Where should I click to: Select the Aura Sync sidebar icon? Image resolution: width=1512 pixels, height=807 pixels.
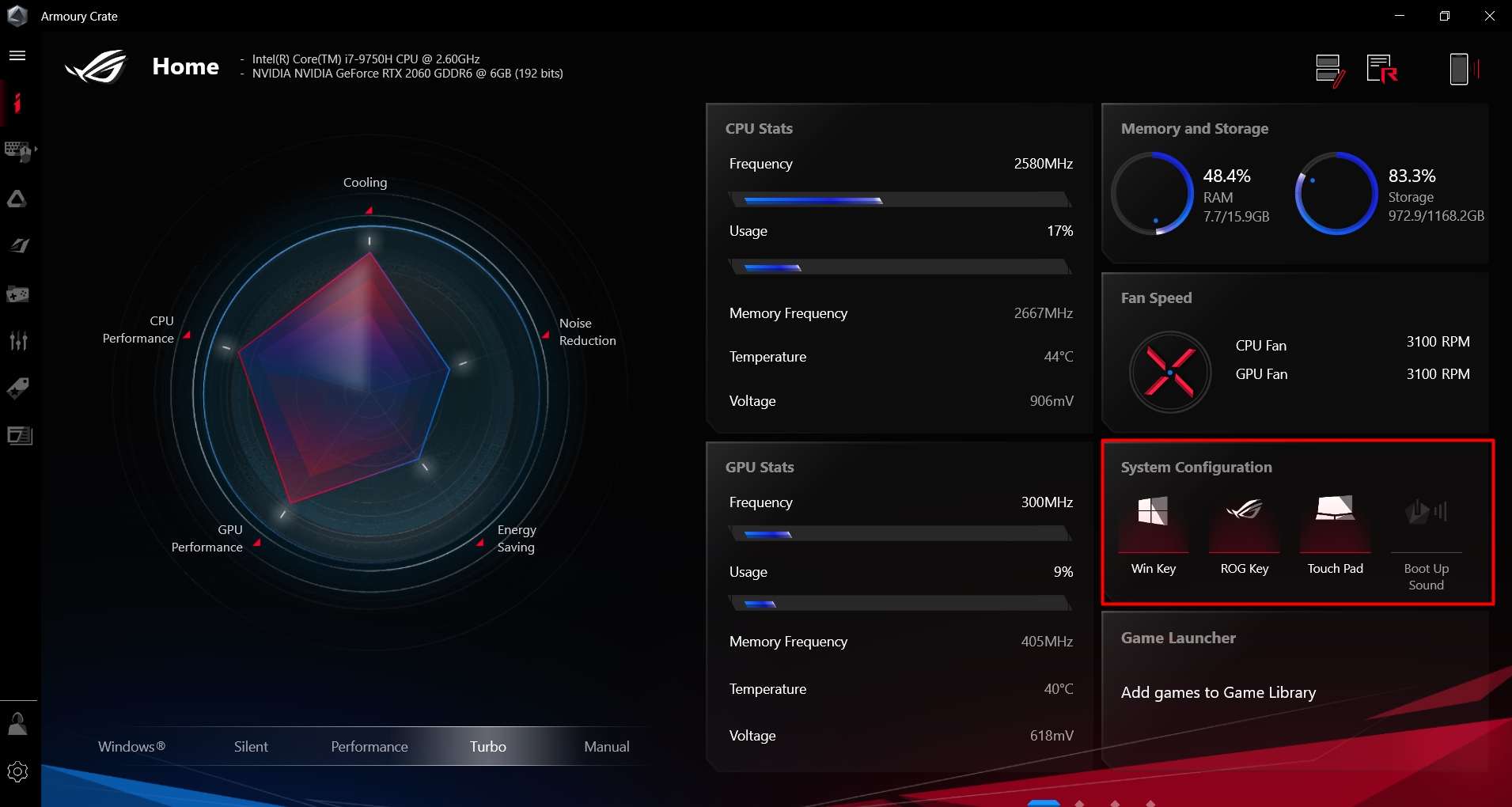coord(17,199)
